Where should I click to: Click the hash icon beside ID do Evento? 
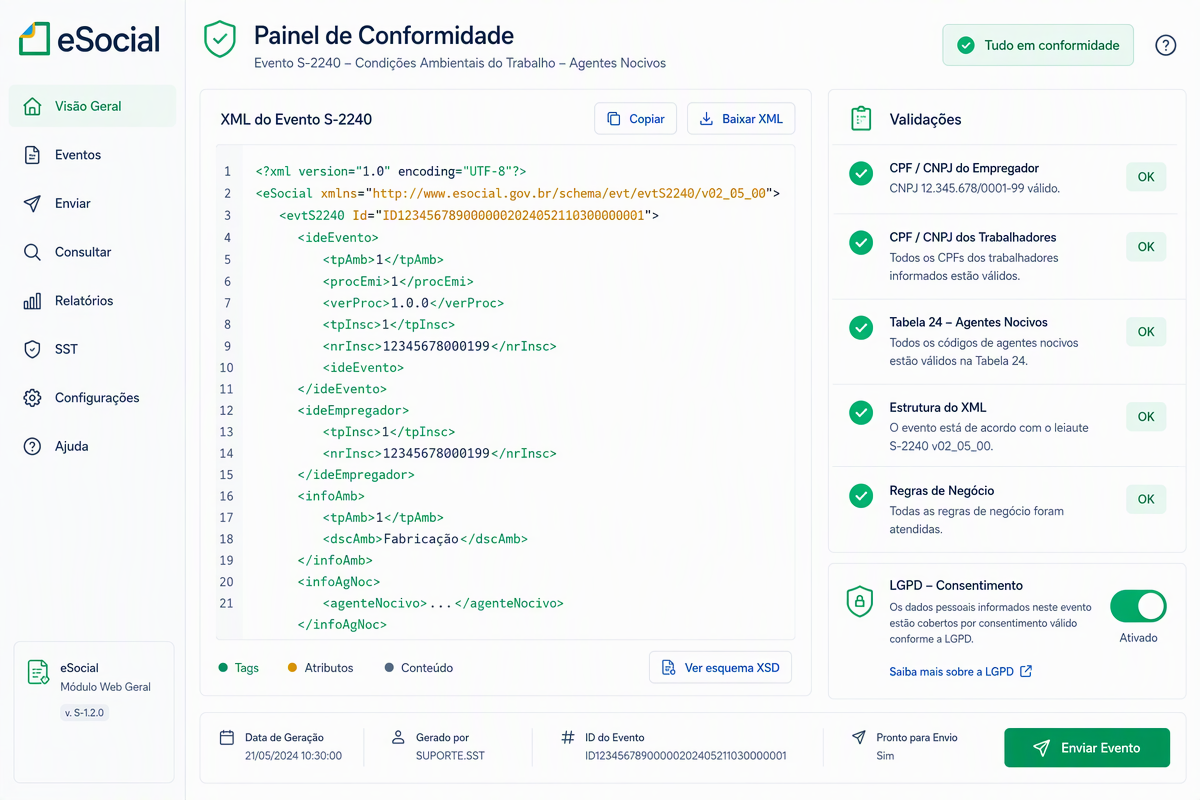tap(567, 738)
